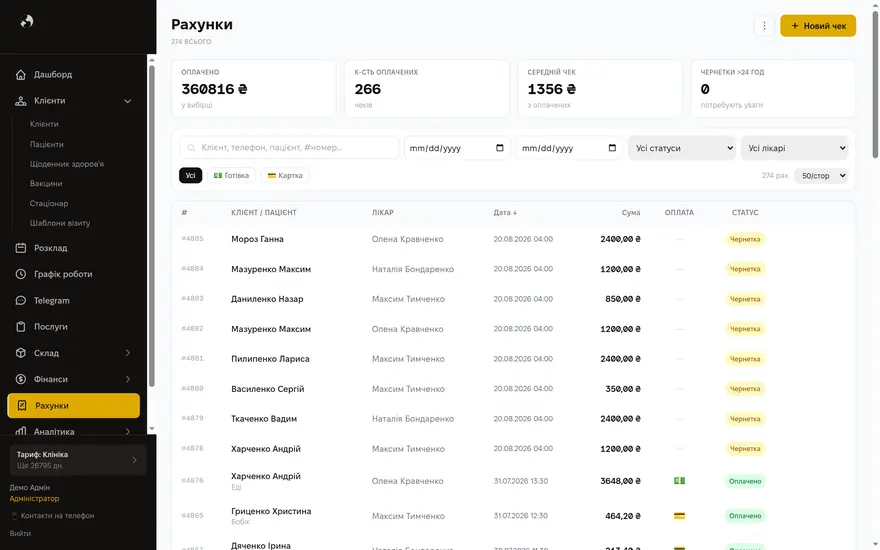Click card payment icon for invoice #4865
Viewport: 880px width, 550px height.
click(679, 516)
